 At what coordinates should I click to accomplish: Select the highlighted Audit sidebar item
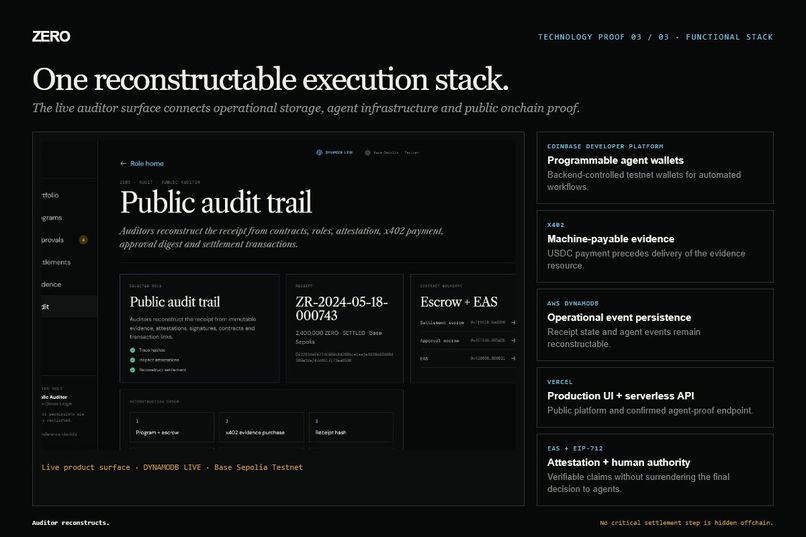[69, 307]
